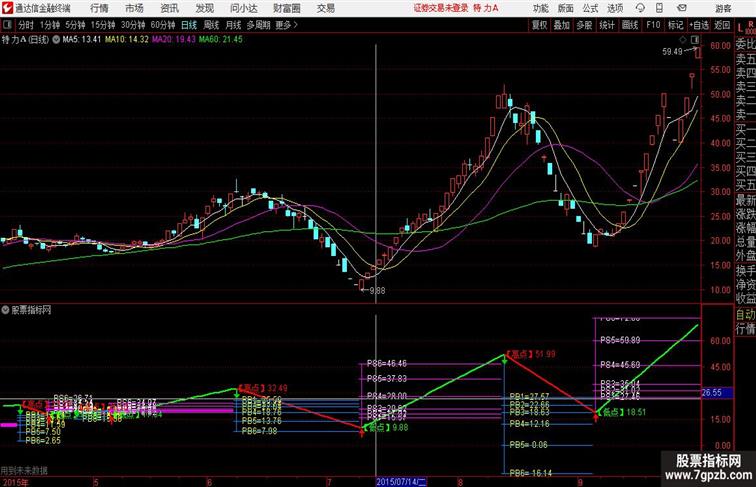The width and height of the screenshot is (756, 487).
Task: Click the 证券交易未登录 login notice
Action: coord(441,8)
